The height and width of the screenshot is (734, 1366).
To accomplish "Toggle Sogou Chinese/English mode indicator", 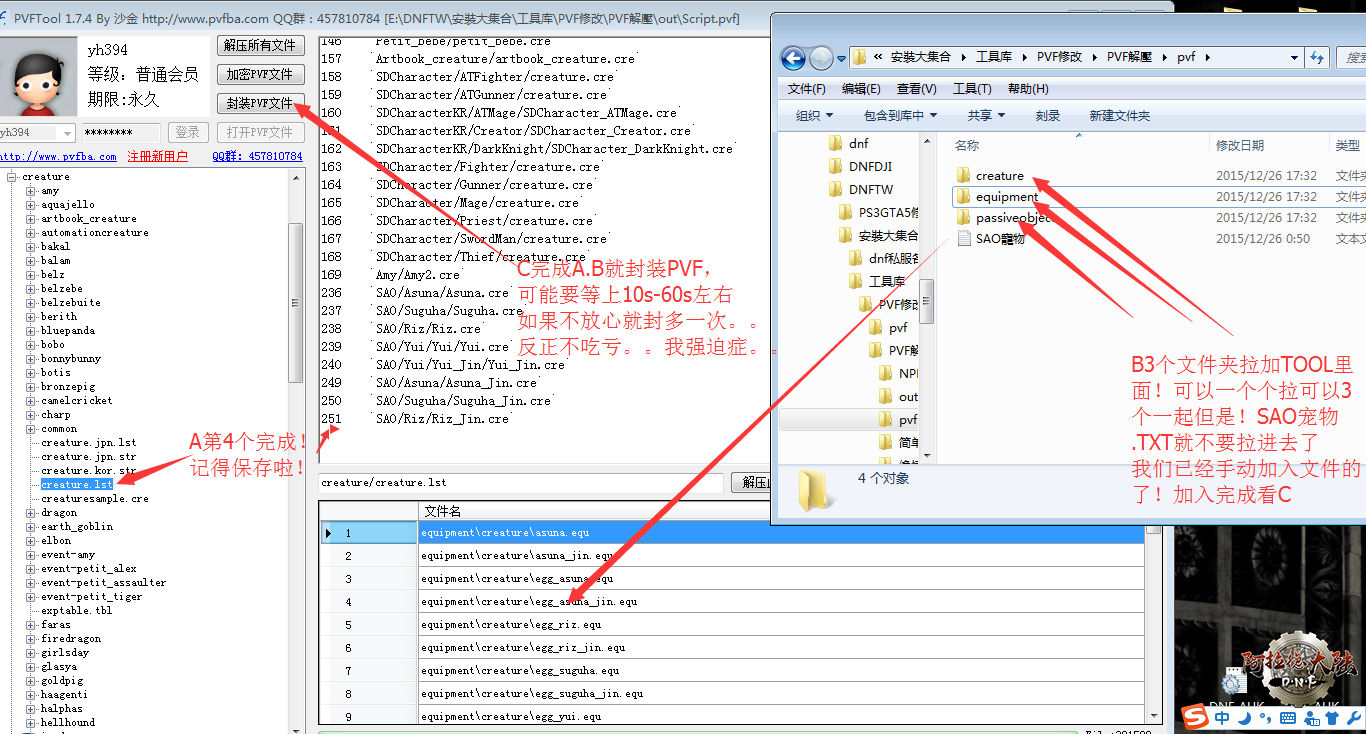I will (1222, 718).
